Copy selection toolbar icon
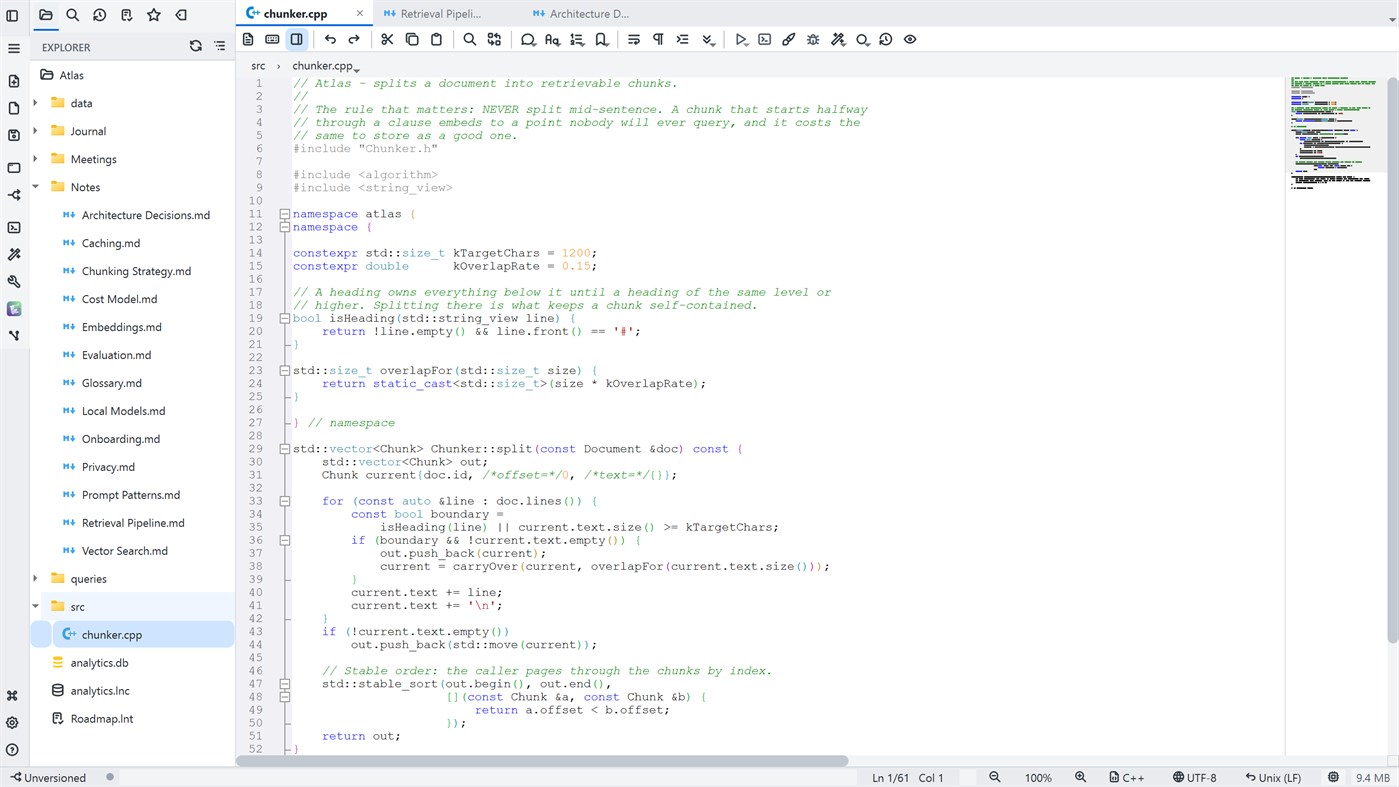Image resolution: width=1399 pixels, height=787 pixels. (412, 39)
